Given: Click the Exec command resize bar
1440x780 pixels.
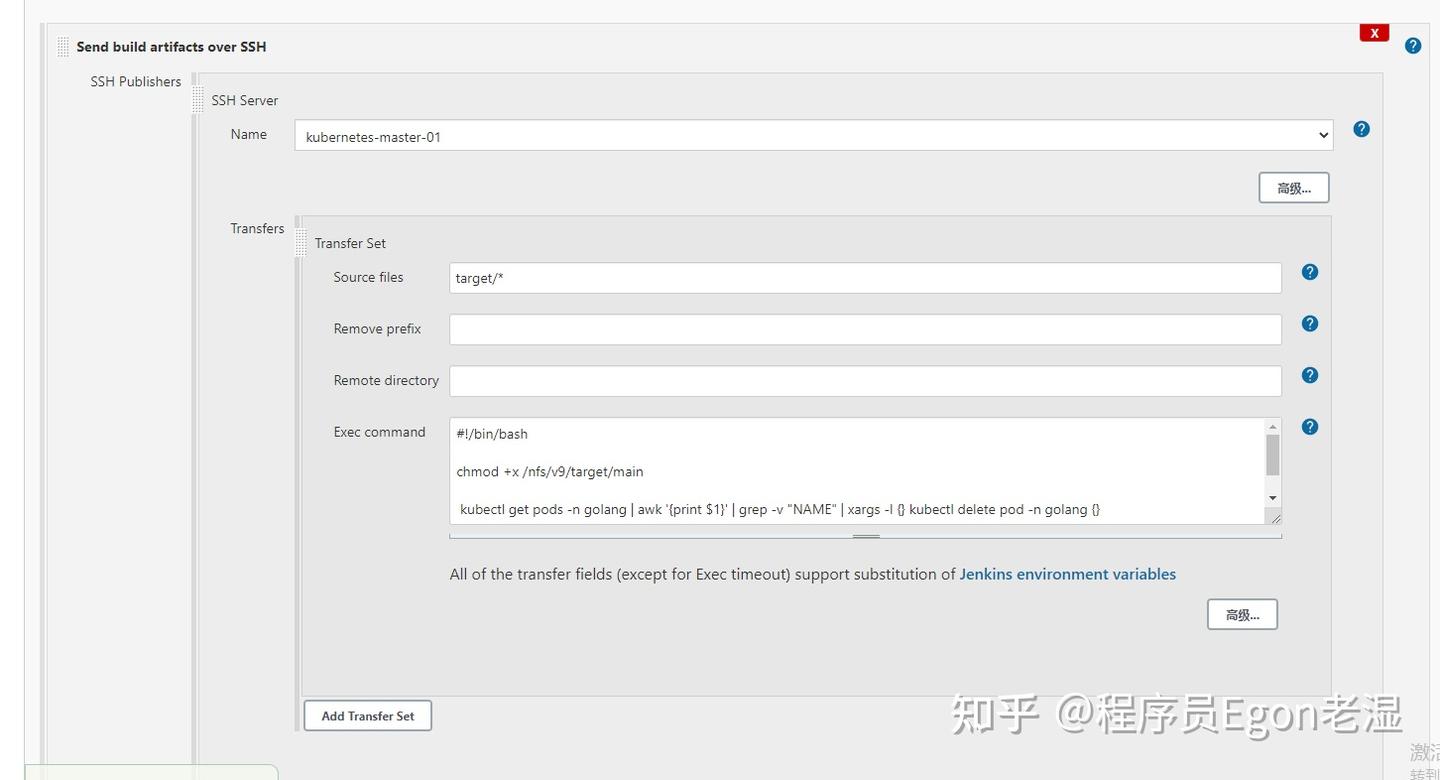Looking at the screenshot, I should pos(866,536).
